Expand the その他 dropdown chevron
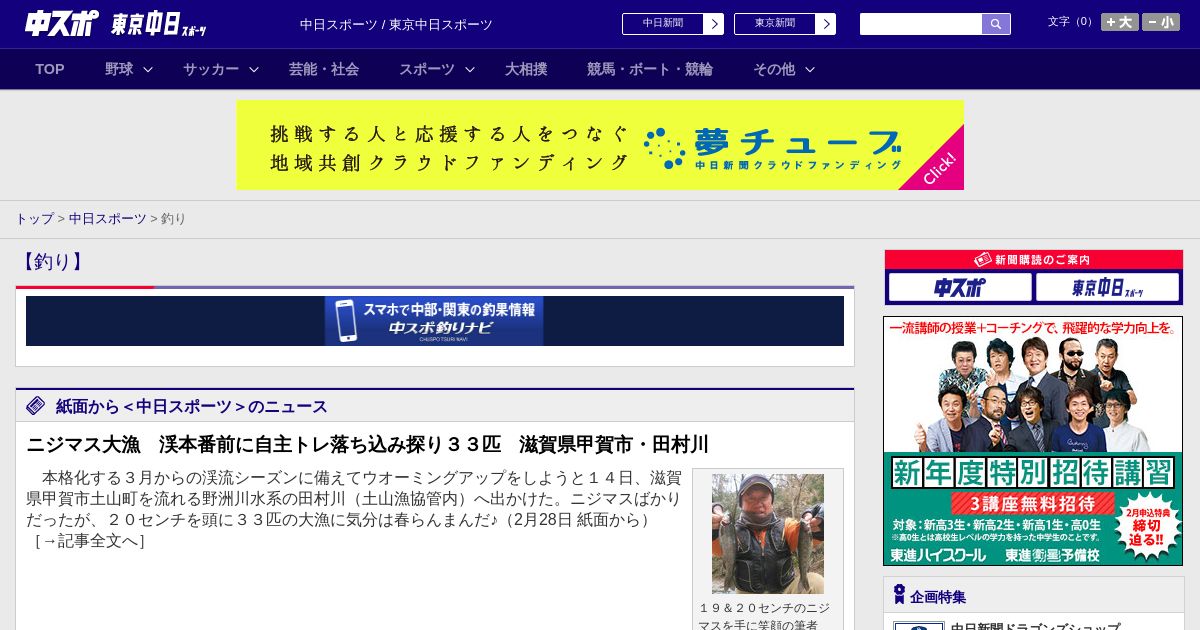This screenshot has height=630, width=1200. tap(810, 70)
